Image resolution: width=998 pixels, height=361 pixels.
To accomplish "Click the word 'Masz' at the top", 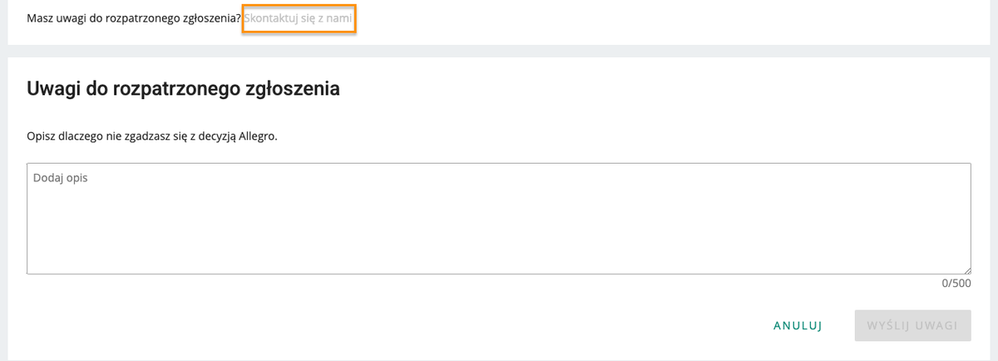I will tap(39, 19).
